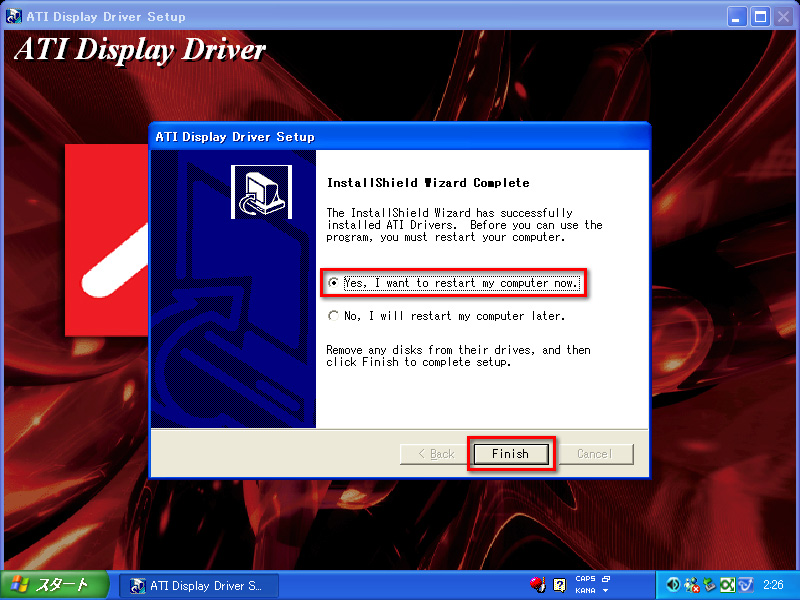Maximize the ATI Display Driver Setup window

[760, 17]
